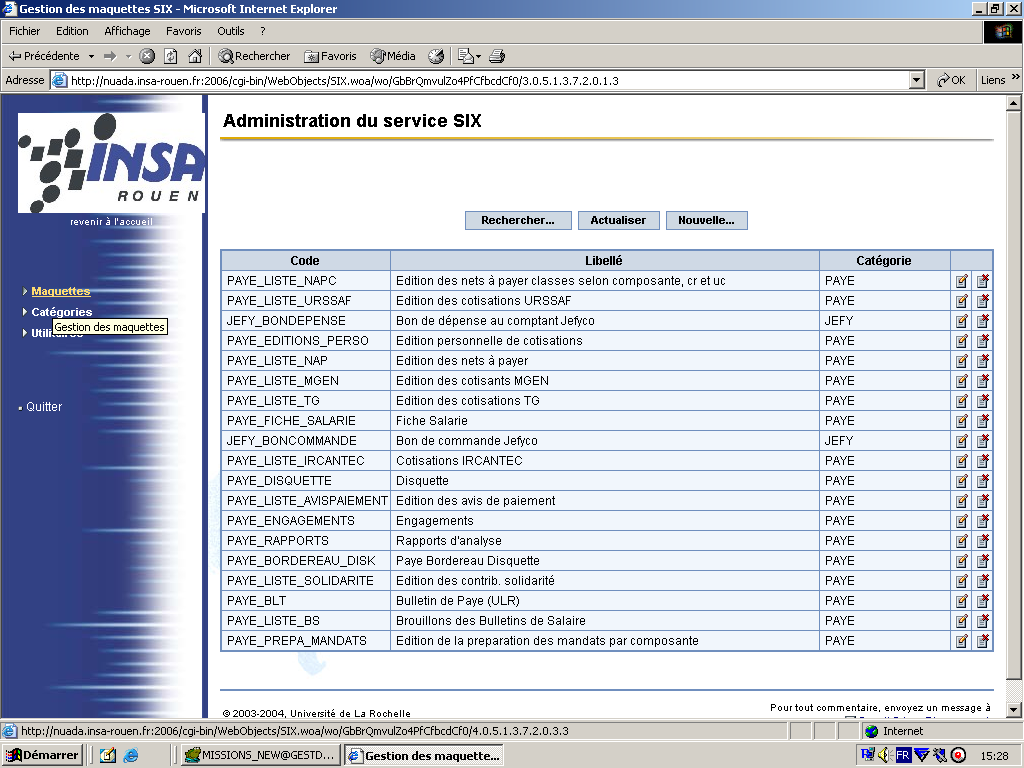Delete the PAYE_LISTE_NAP maquette
The height and width of the screenshot is (768, 1024).
tap(983, 361)
